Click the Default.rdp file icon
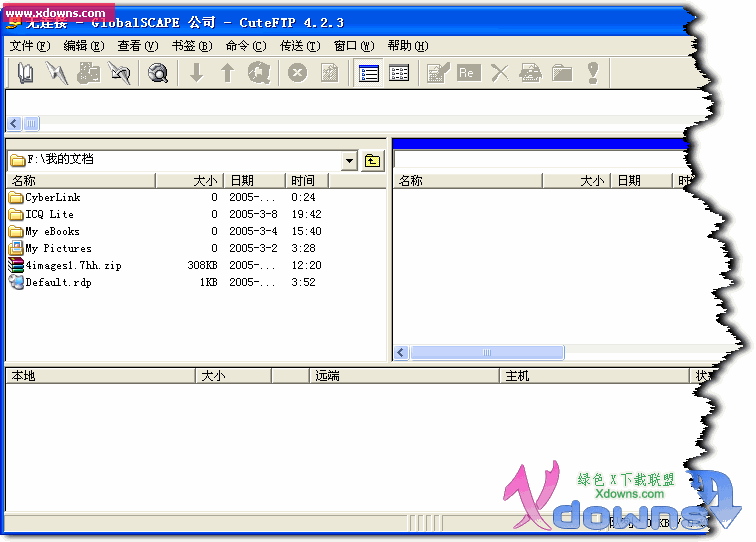The width and height of the screenshot is (756, 542). point(16,282)
